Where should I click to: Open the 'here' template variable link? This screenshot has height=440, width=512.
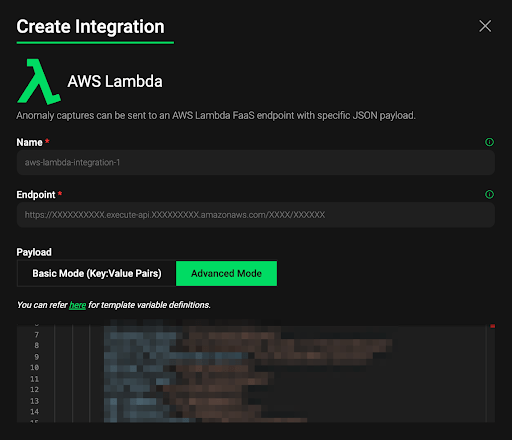(x=77, y=305)
